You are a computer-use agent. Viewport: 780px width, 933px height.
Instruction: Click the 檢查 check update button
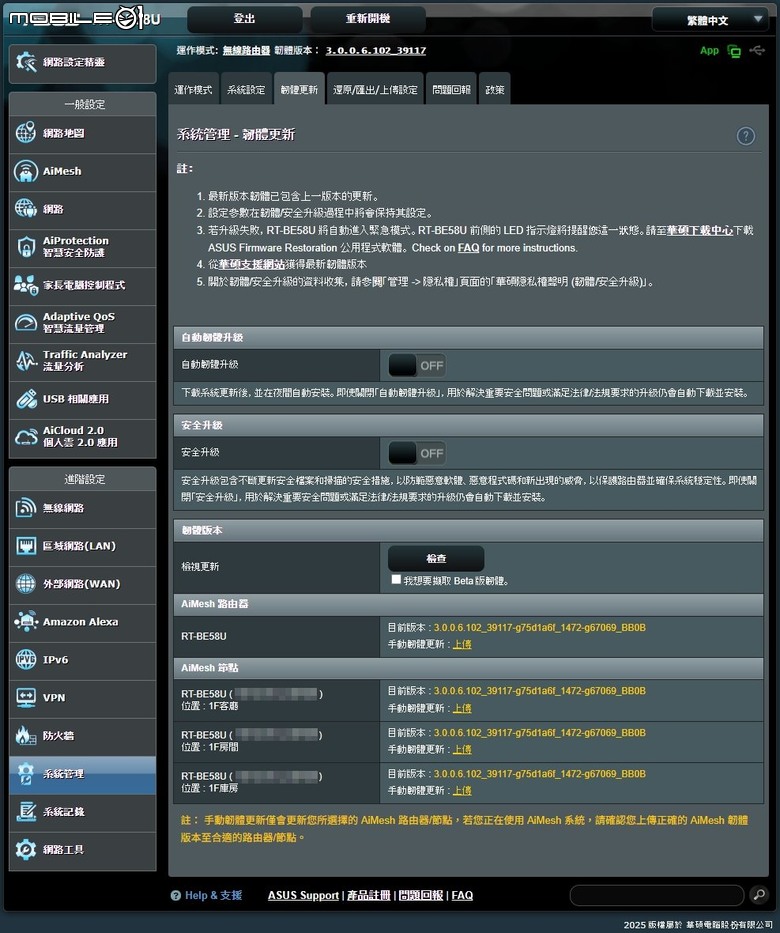click(x=436, y=558)
